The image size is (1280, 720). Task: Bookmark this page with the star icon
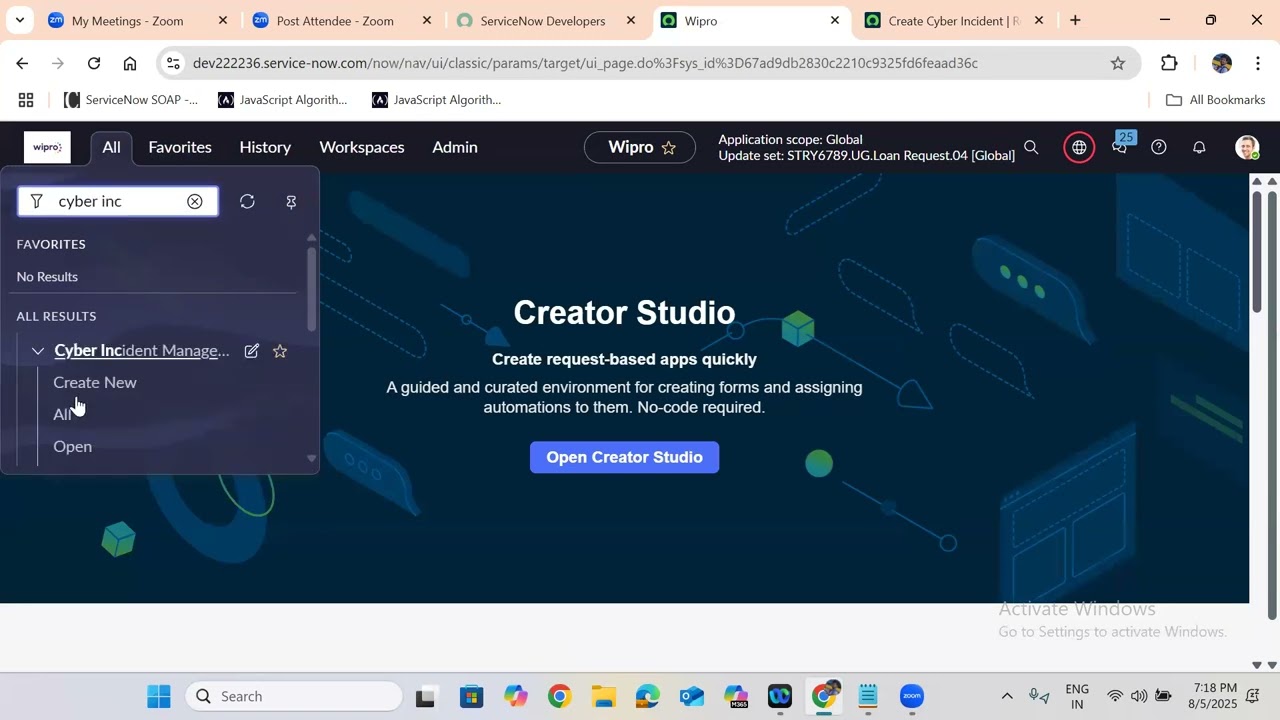tap(1118, 63)
